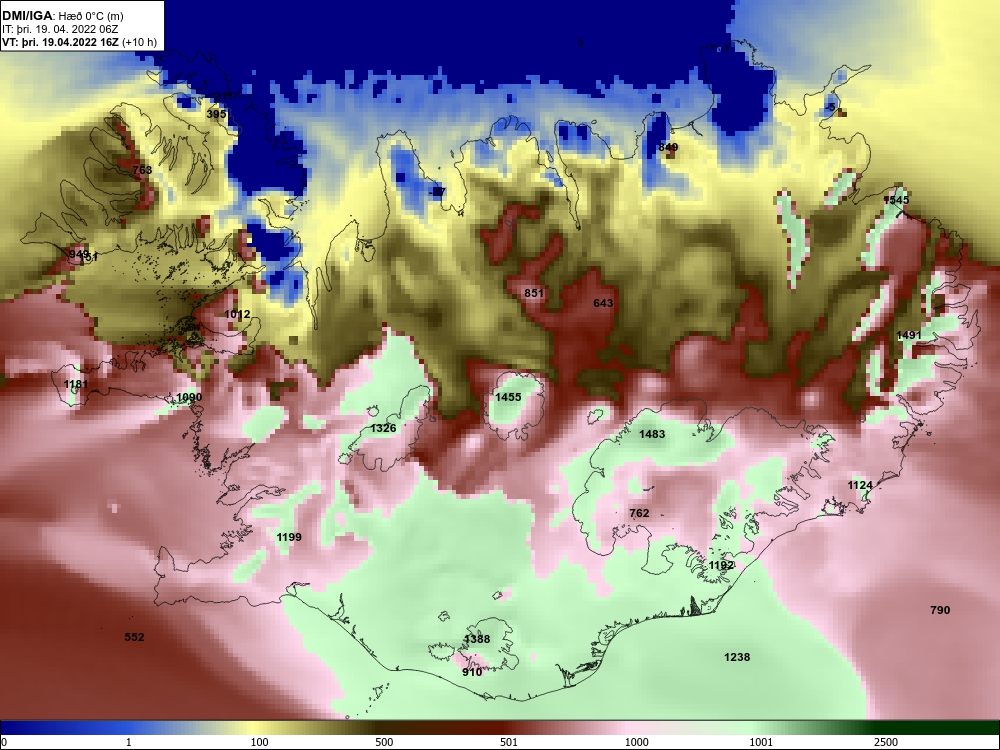Click the 1483 height value
The height and width of the screenshot is (750, 1000).
(652, 434)
